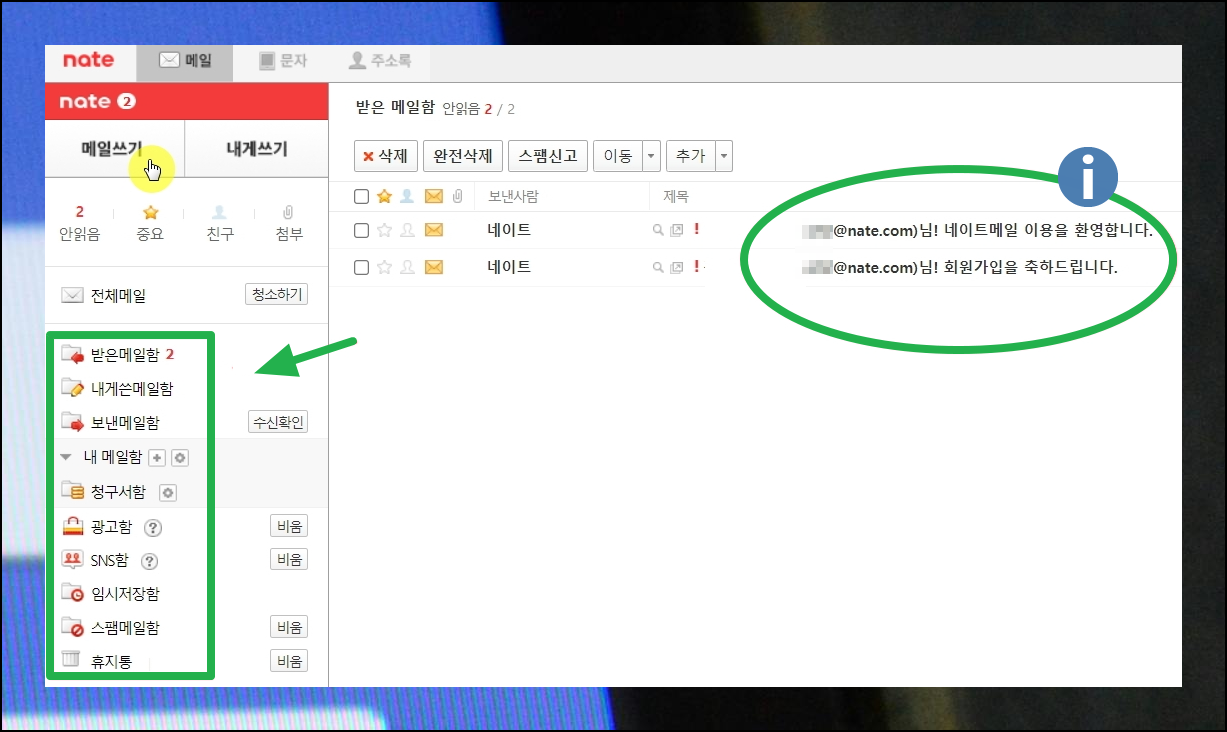The width and height of the screenshot is (1227, 732).
Task: Show 안읽음 unread mail filter
Action: pyautogui.click(x=79, y=223)
